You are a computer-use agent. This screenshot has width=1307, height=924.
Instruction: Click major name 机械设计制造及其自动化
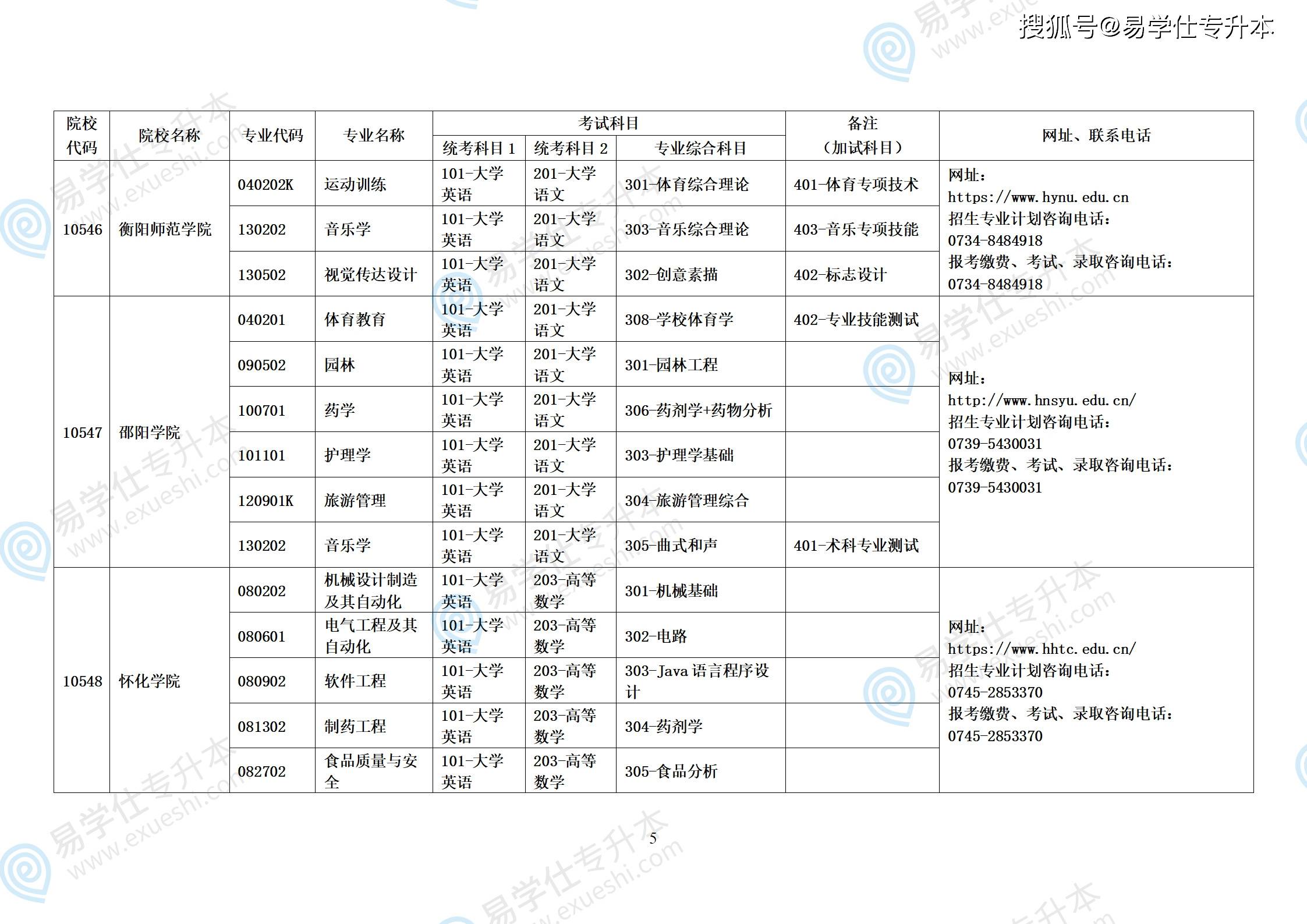tap(371, 591)
